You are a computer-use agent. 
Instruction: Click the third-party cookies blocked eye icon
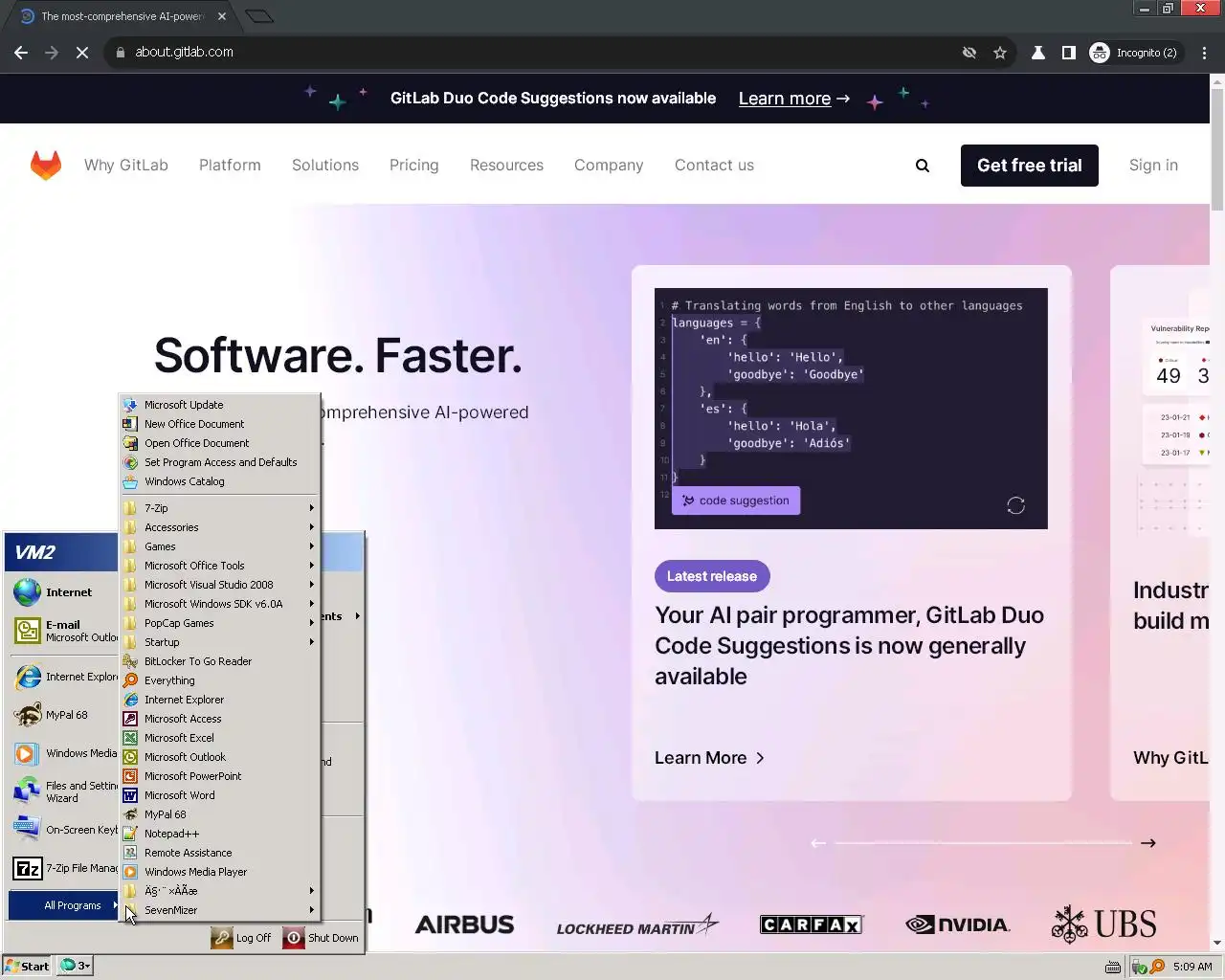[969, 53]
